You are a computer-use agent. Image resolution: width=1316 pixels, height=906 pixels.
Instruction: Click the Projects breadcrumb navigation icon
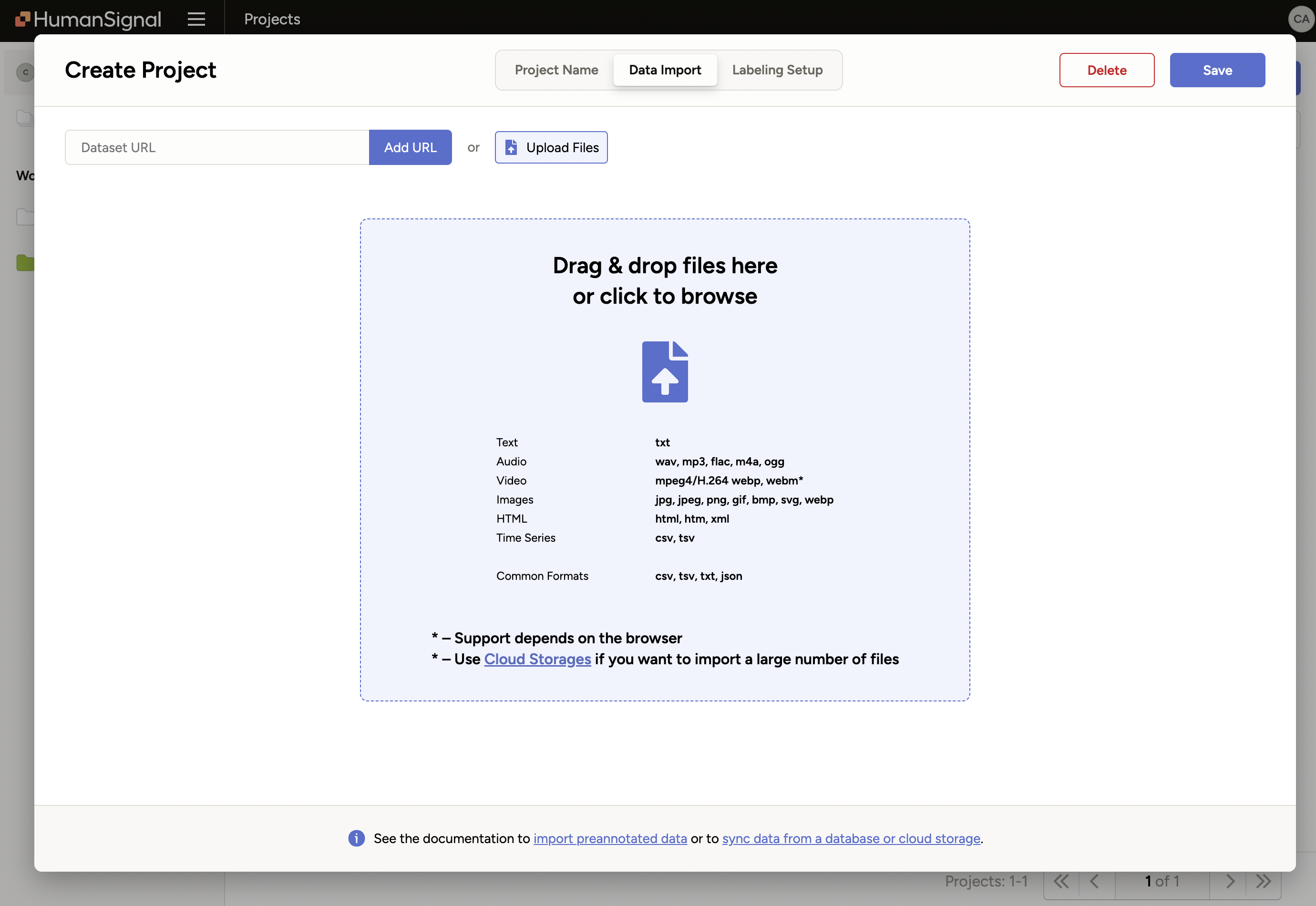point(272,18)
